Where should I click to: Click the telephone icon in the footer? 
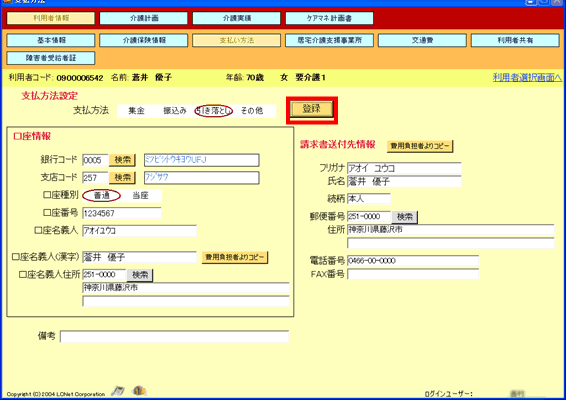pyautogui.click(x=118, y=391)
